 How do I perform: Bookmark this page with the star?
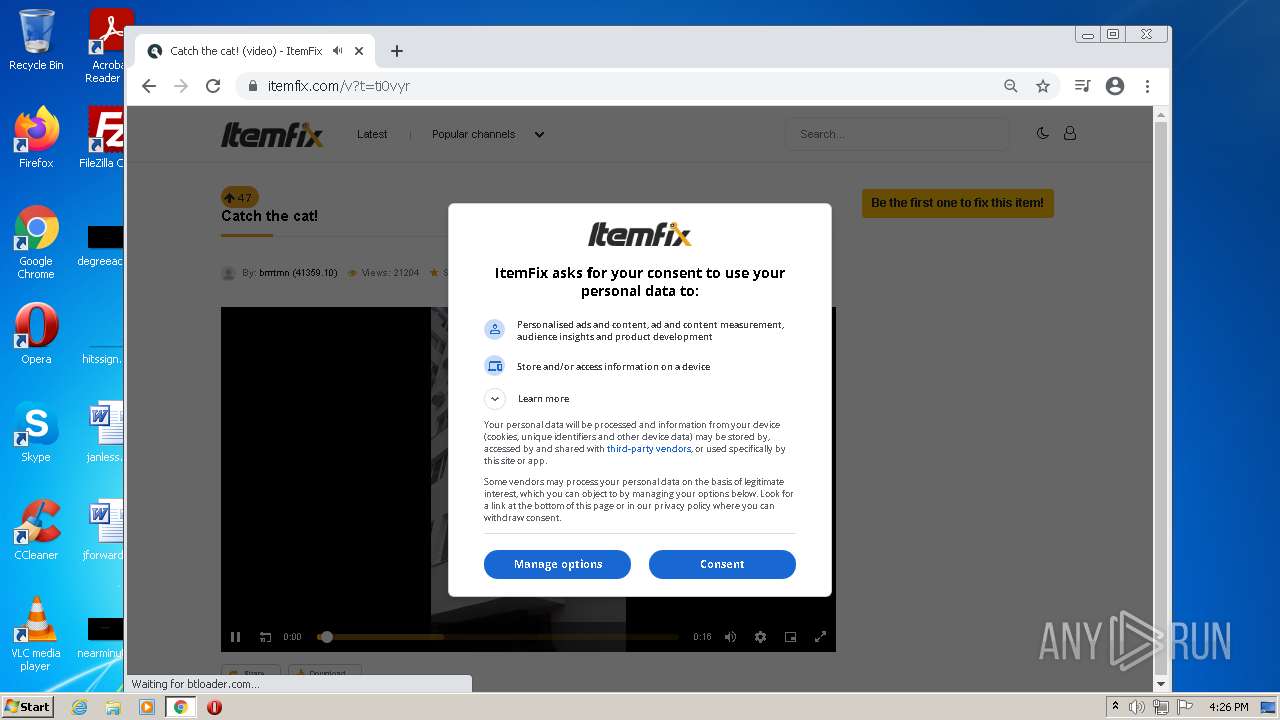[1043, 86]
